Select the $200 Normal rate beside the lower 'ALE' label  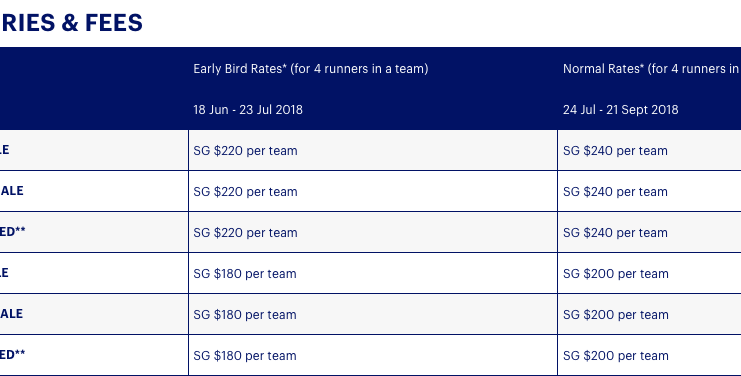(616, 315)
